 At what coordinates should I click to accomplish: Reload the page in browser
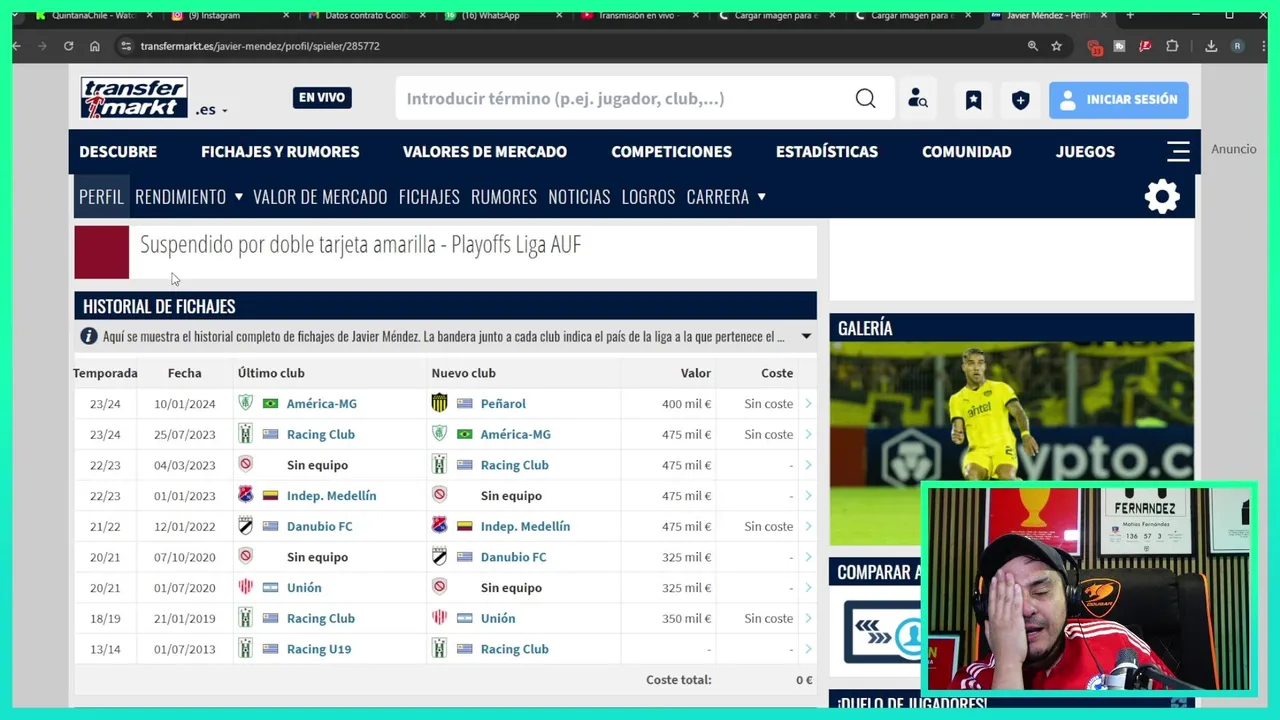coord(68,46)
